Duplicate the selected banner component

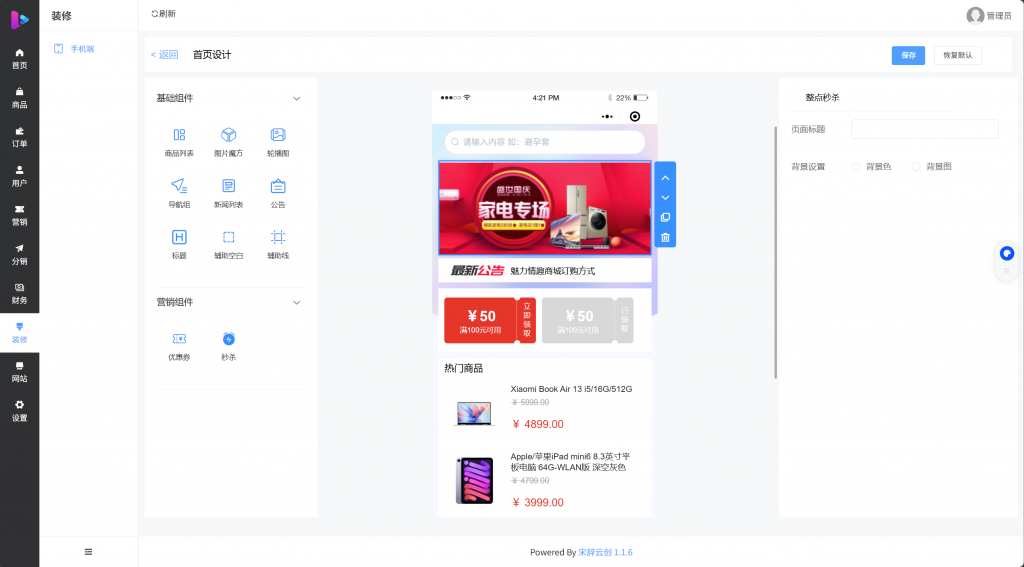click(665, 217)
